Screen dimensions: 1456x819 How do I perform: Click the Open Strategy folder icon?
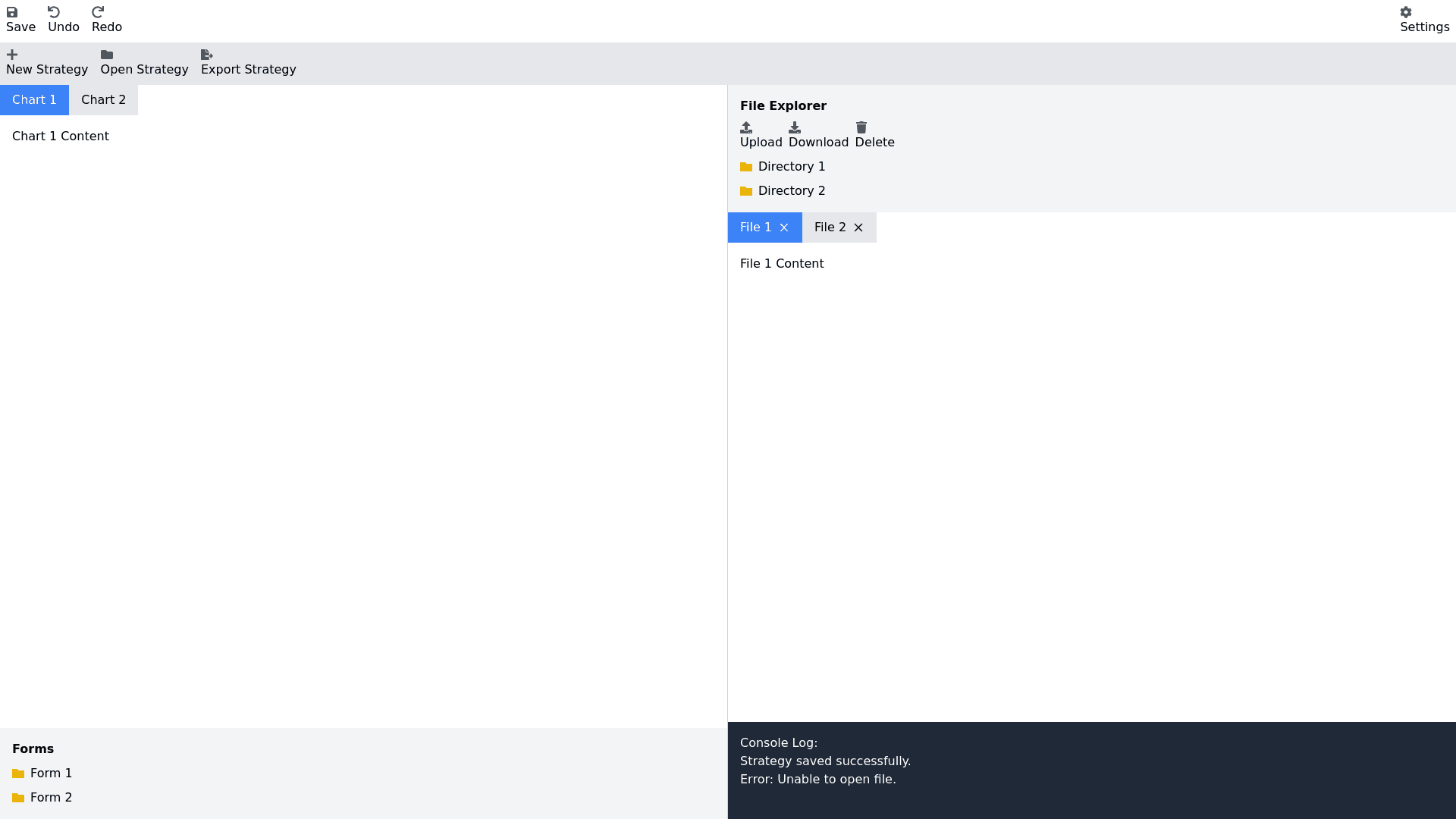[107, 55]
